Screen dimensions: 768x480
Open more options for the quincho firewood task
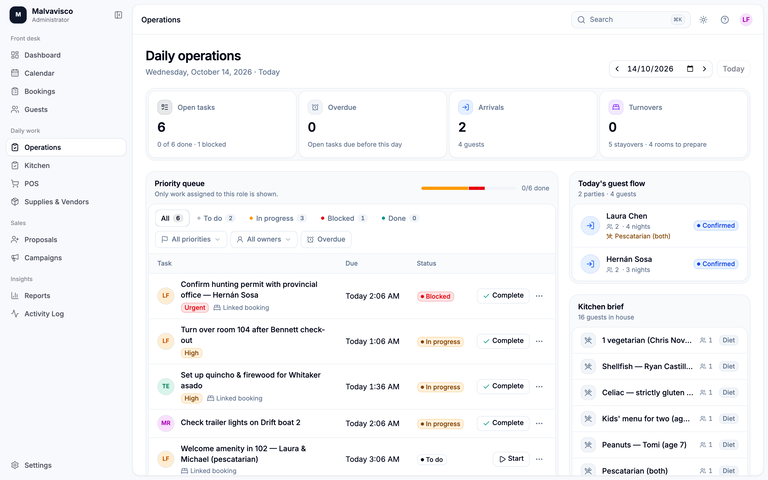[x=539, y=386]
